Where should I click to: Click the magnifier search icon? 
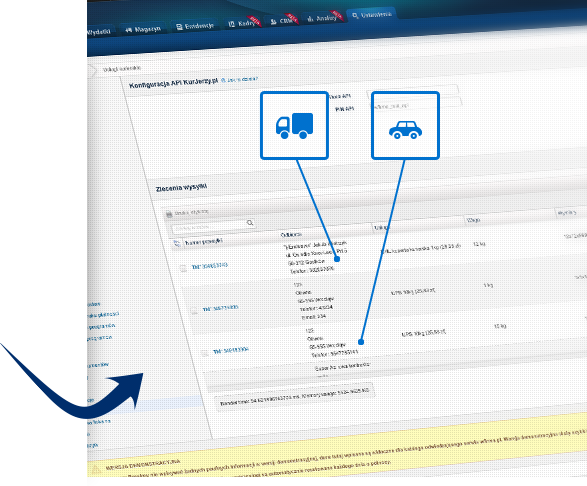pos(250,223)
